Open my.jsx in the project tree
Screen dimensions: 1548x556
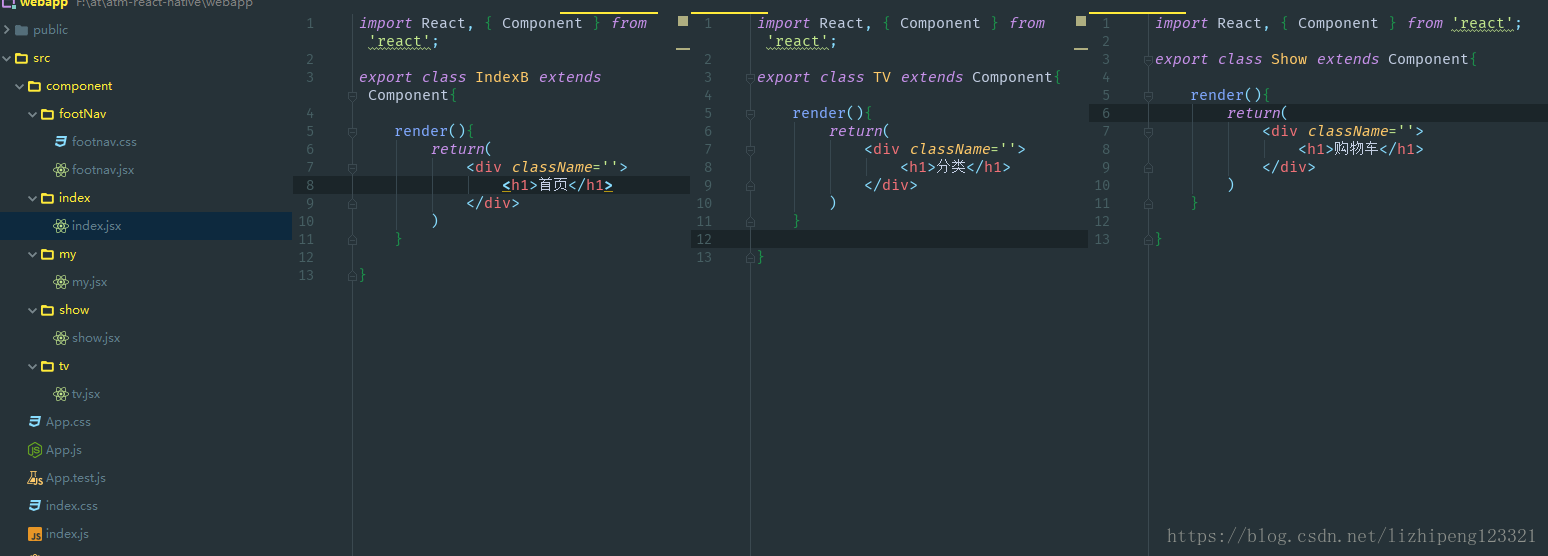coord(89,282)
